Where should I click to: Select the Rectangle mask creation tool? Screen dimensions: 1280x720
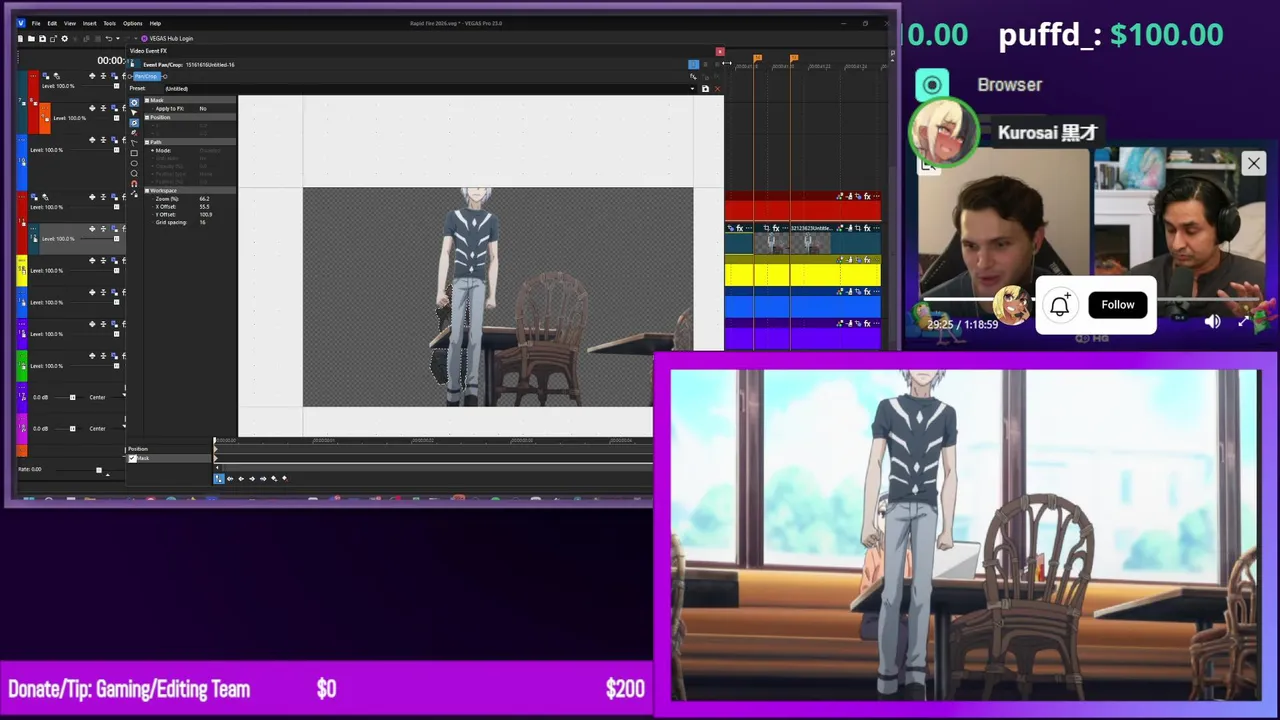(x=134, y=153)
